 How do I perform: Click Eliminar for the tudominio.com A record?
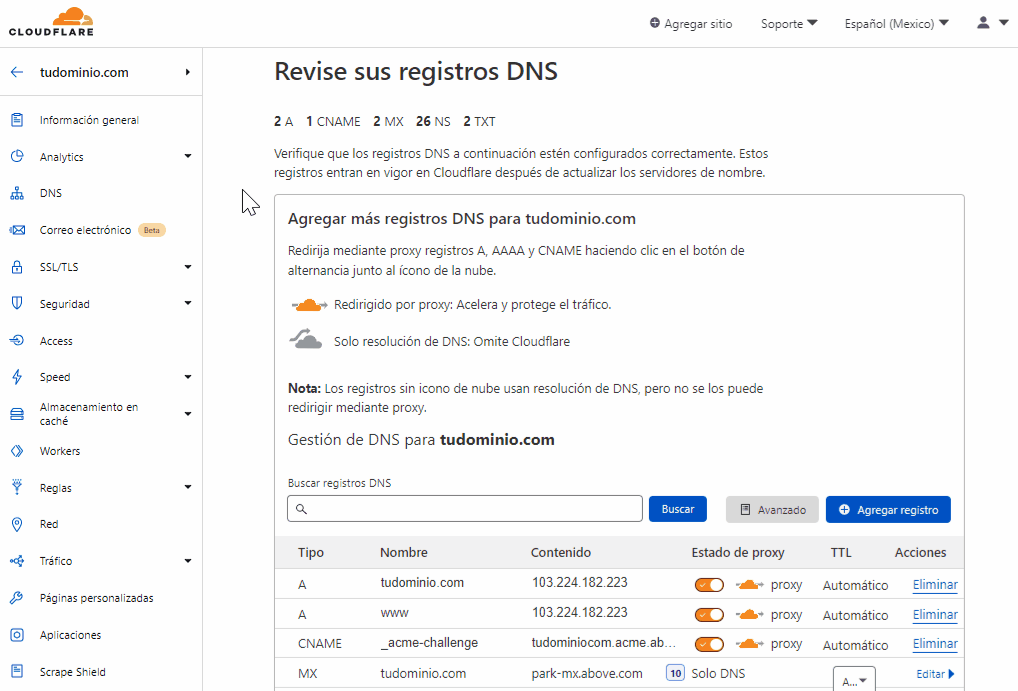click(935, 584)
